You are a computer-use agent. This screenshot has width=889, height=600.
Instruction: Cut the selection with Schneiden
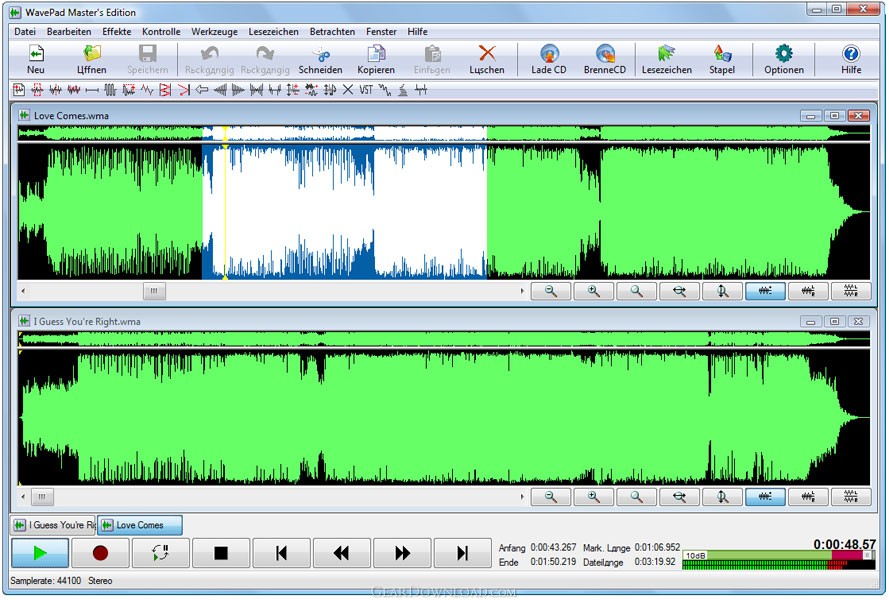[320, 59]
